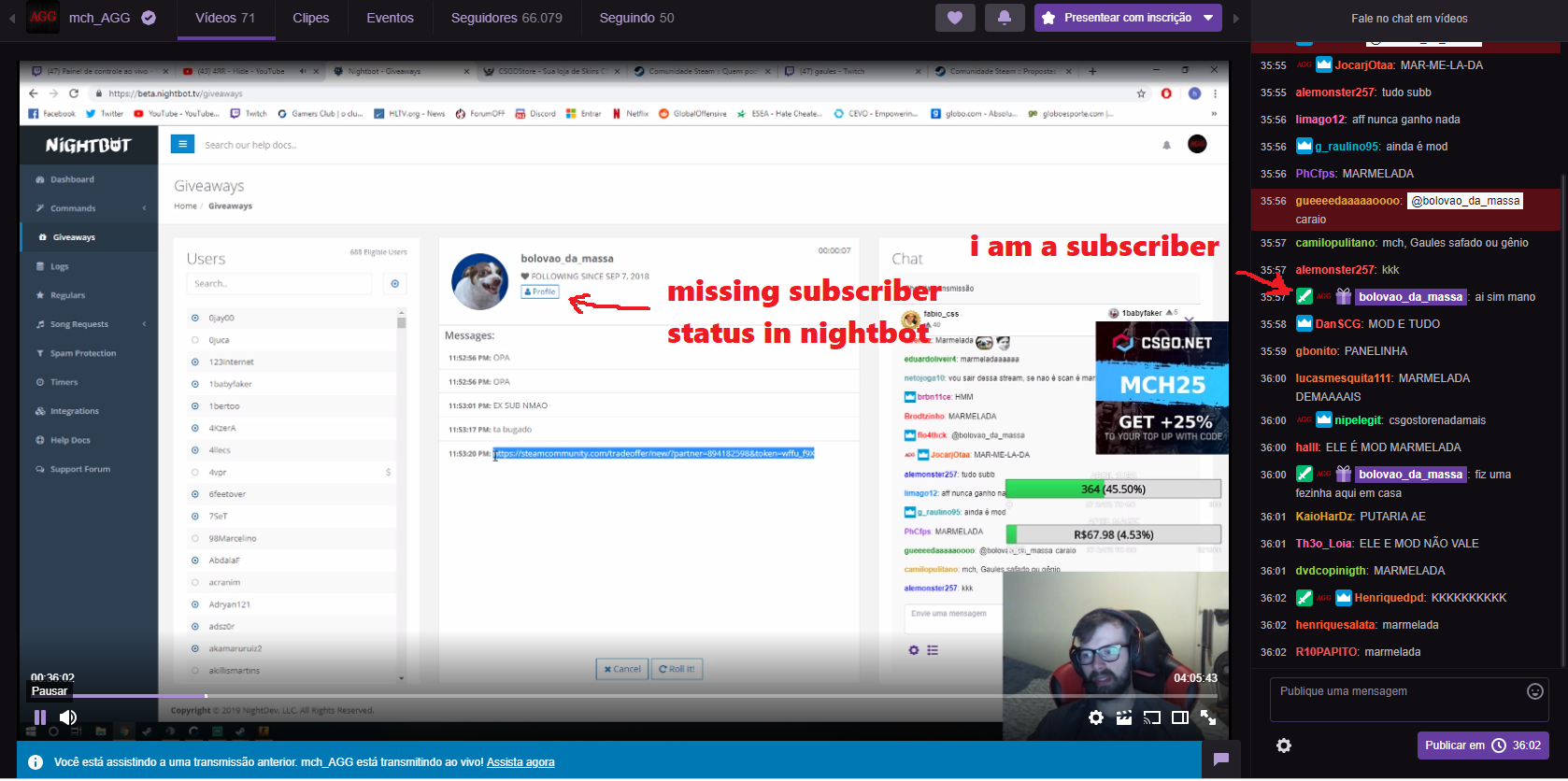Open the mch_AGG channel name link
Viewport: 1568px width, 781px height.
point(99,18)
